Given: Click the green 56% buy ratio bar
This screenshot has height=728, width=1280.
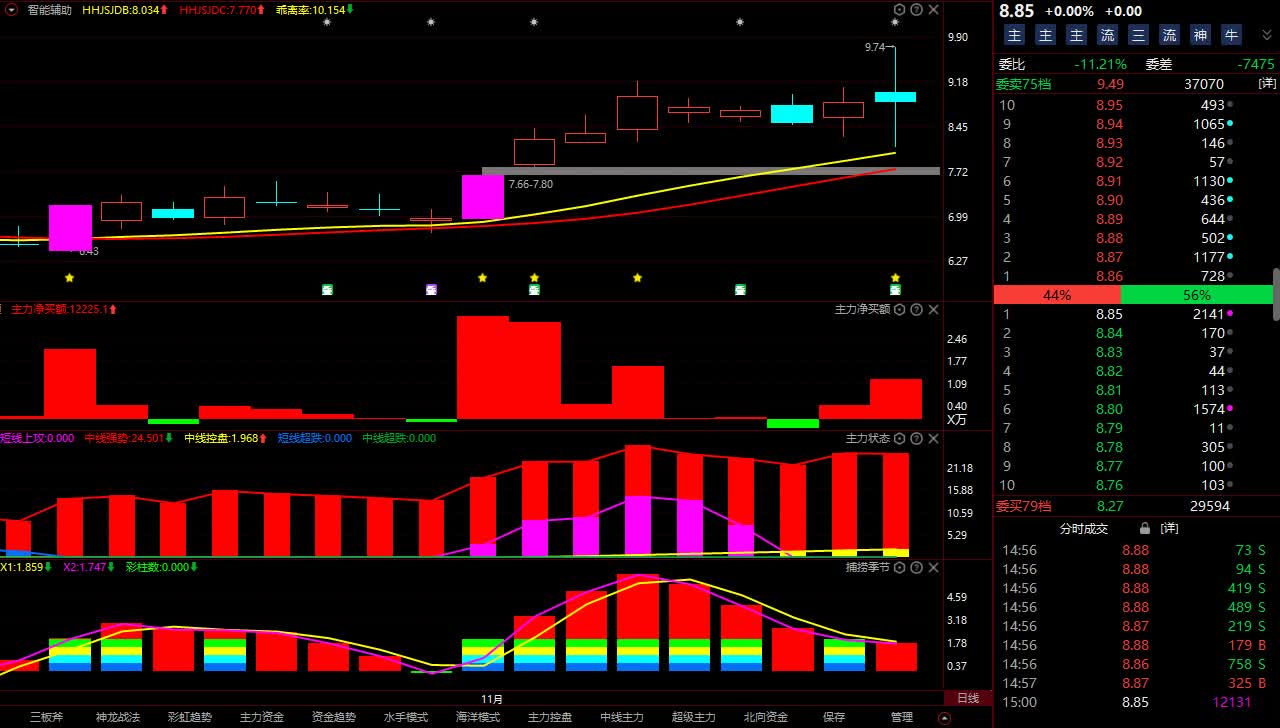Looking at the screenshot, I should click(x=1197, y=295).
